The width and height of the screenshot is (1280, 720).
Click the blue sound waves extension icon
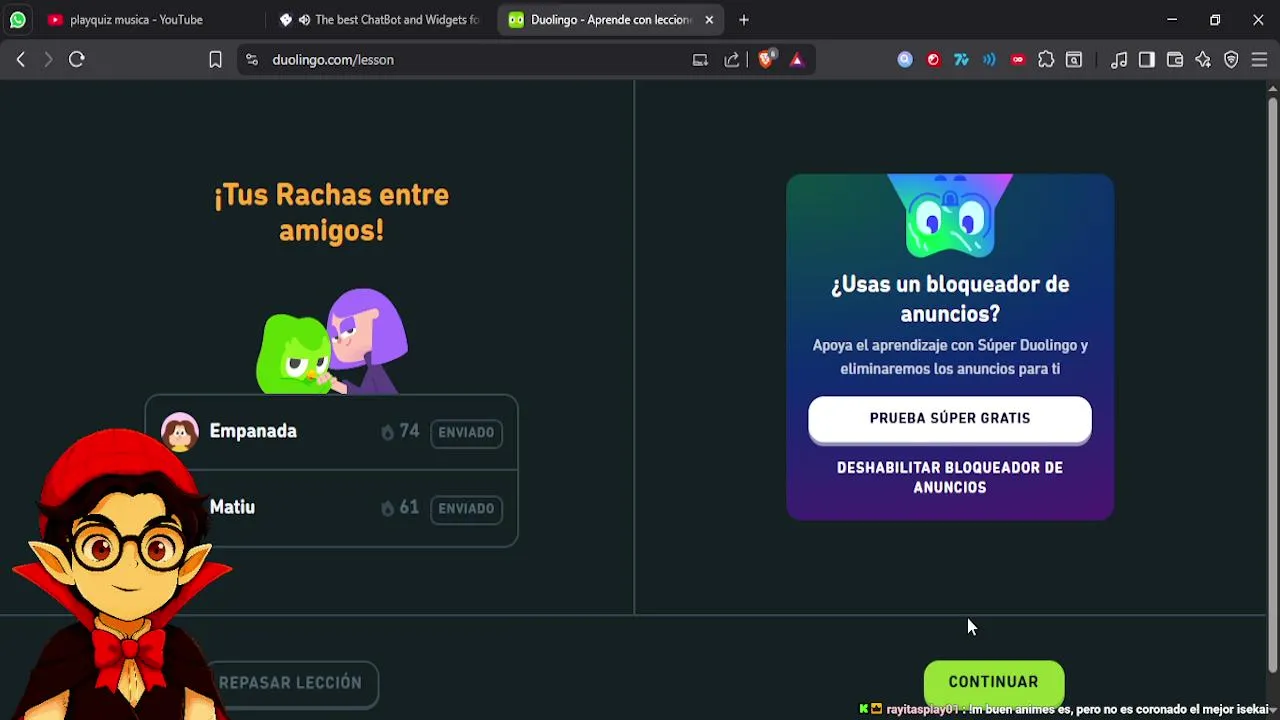point(989,60)
